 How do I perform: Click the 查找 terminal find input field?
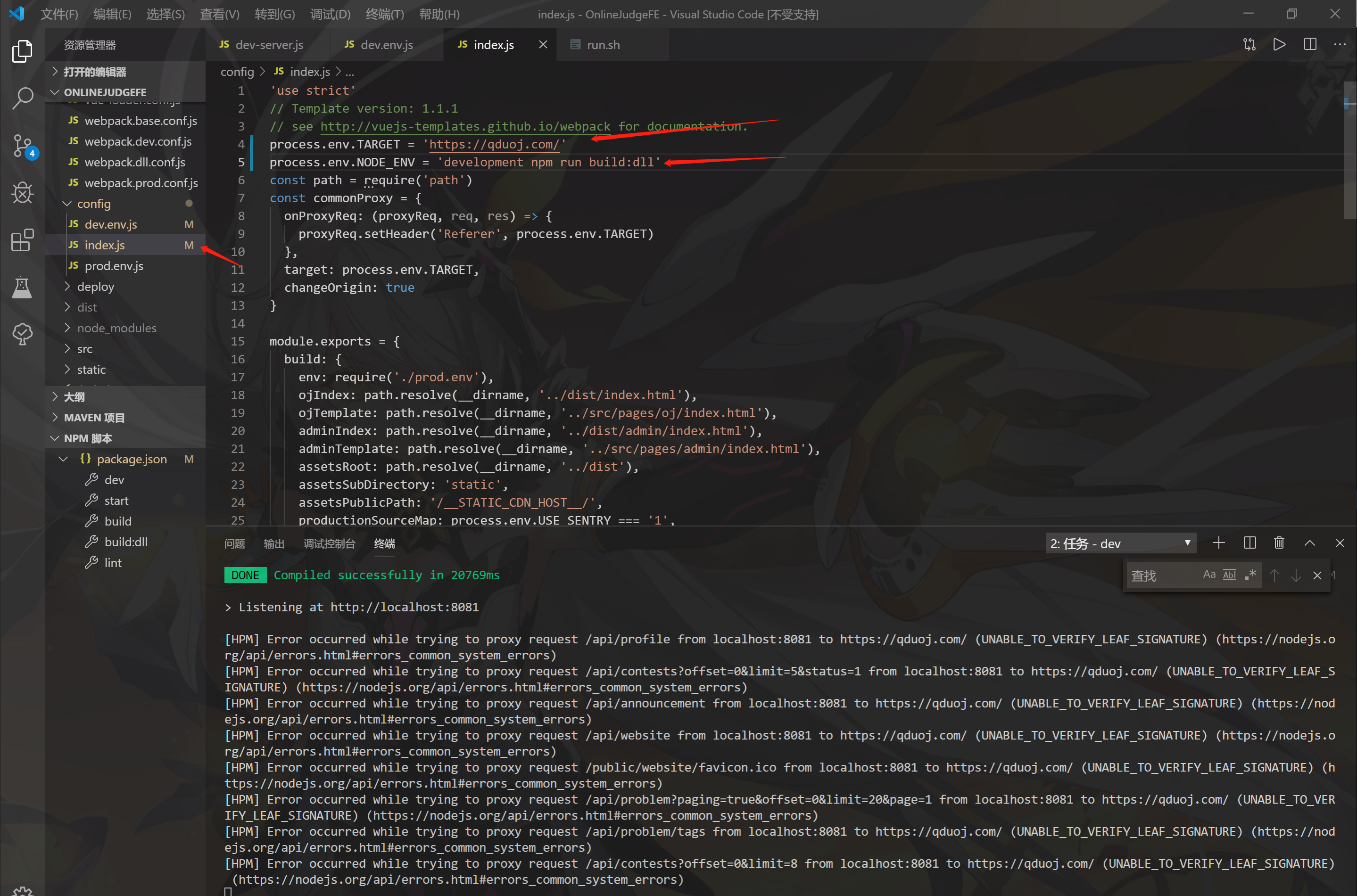(x=1160, y=575)
